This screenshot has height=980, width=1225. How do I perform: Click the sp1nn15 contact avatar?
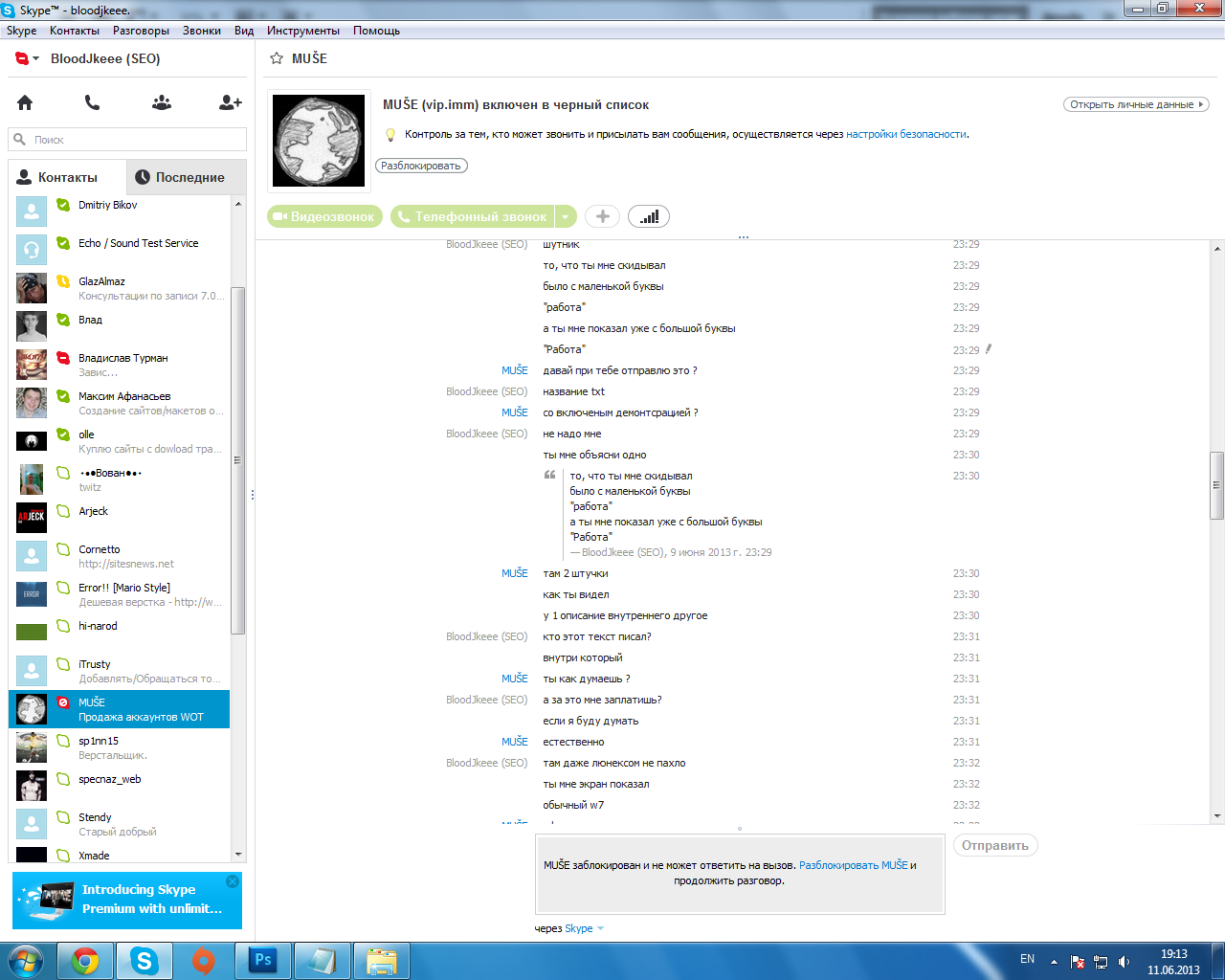32,747
